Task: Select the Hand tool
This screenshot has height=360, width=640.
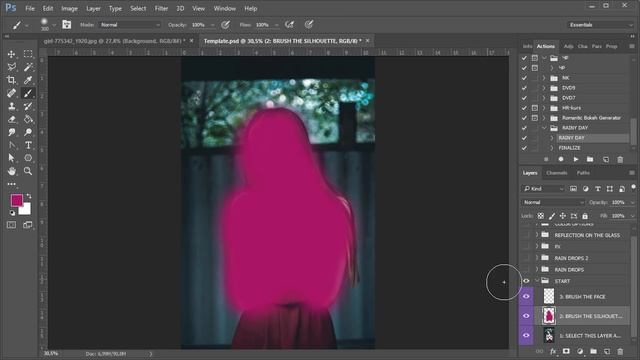Action: [x=11, y=171]
